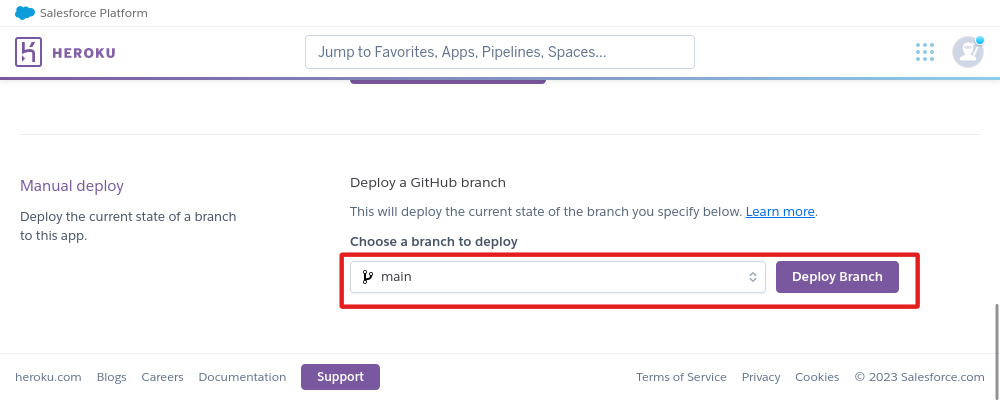The width and height of the screenshot is (1000, 400).
Task: Open the Privacy footer link
Action: 761,377
